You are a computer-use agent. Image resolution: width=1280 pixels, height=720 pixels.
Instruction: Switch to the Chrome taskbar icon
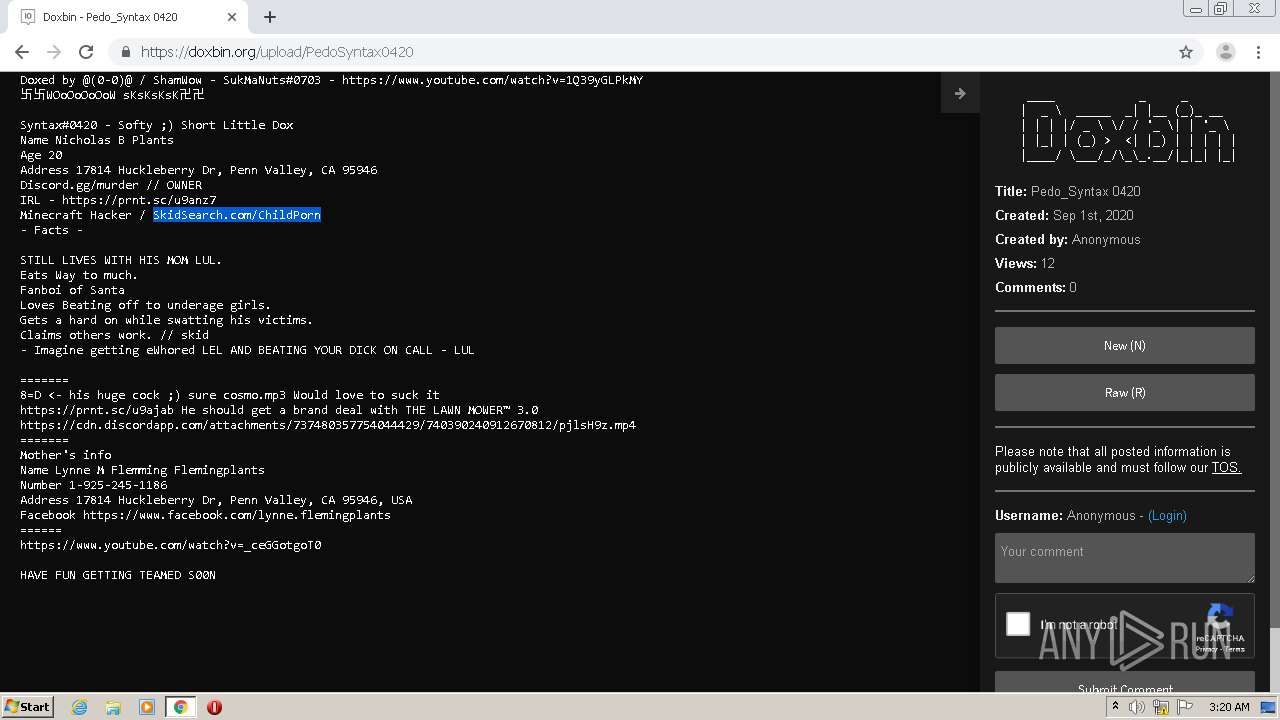180,707
